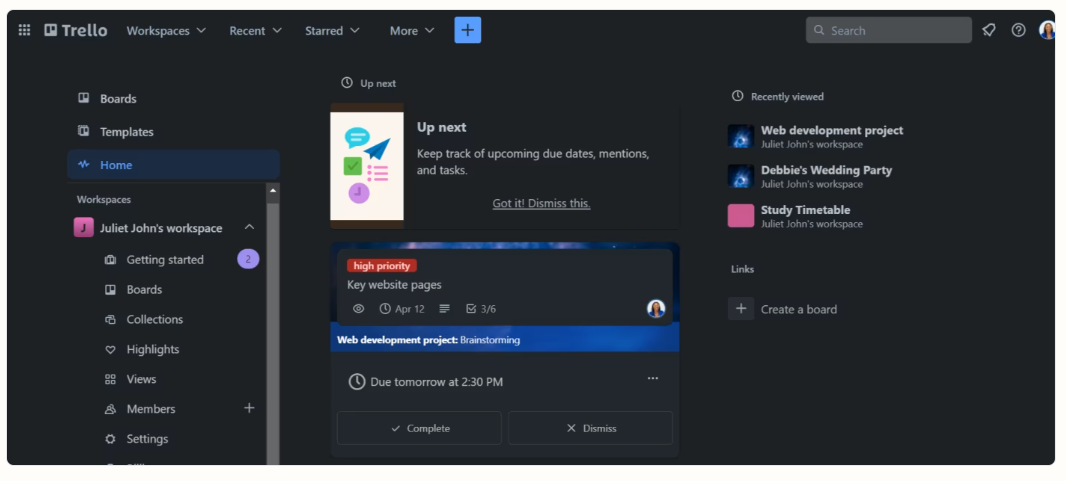1066x481 pixels.
Task: Open the app switcher grid icon
Action: coord(24,30)
